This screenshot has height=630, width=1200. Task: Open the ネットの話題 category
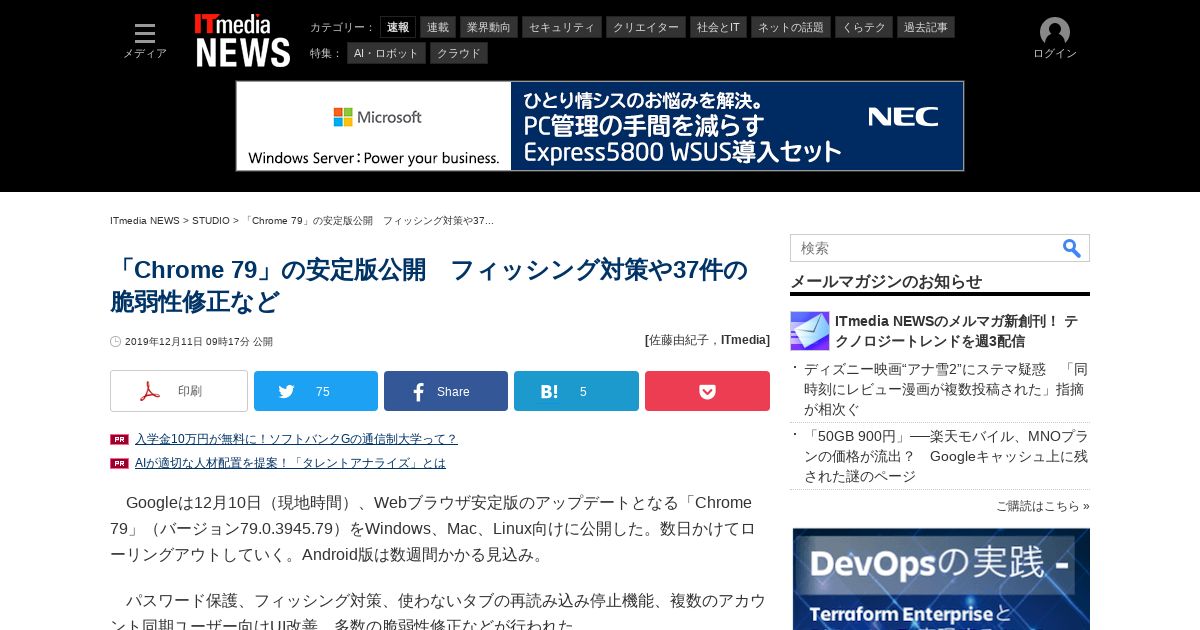tap(791, 27)
